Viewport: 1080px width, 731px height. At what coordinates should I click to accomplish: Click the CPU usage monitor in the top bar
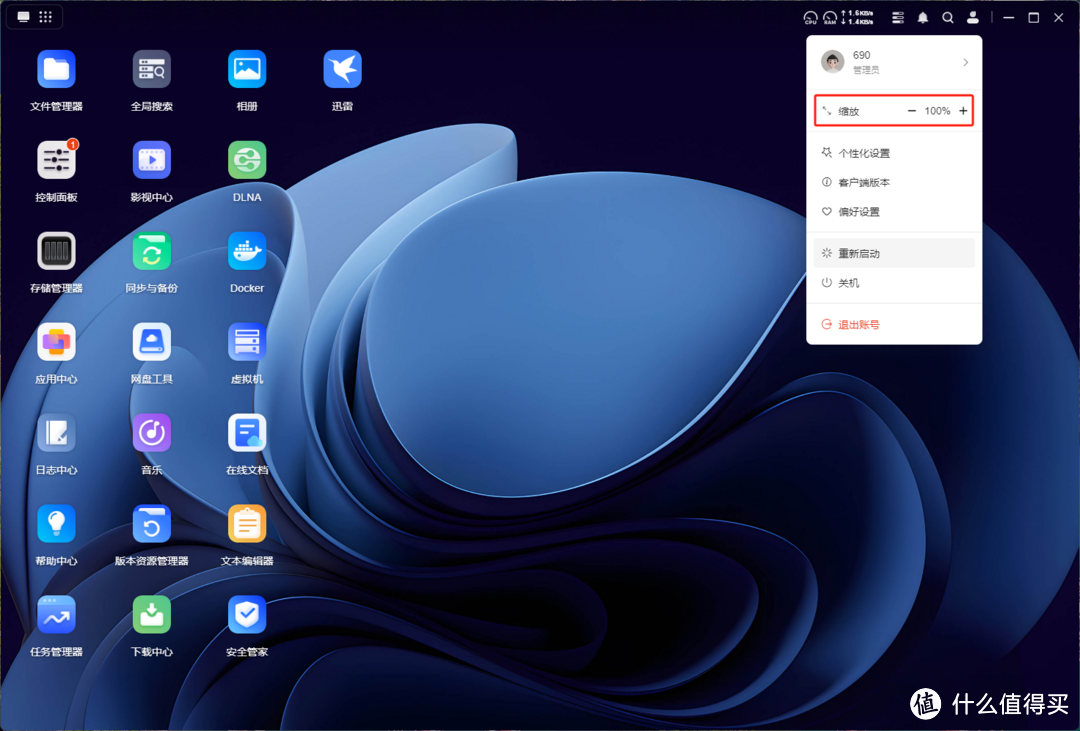click(810, 17)
